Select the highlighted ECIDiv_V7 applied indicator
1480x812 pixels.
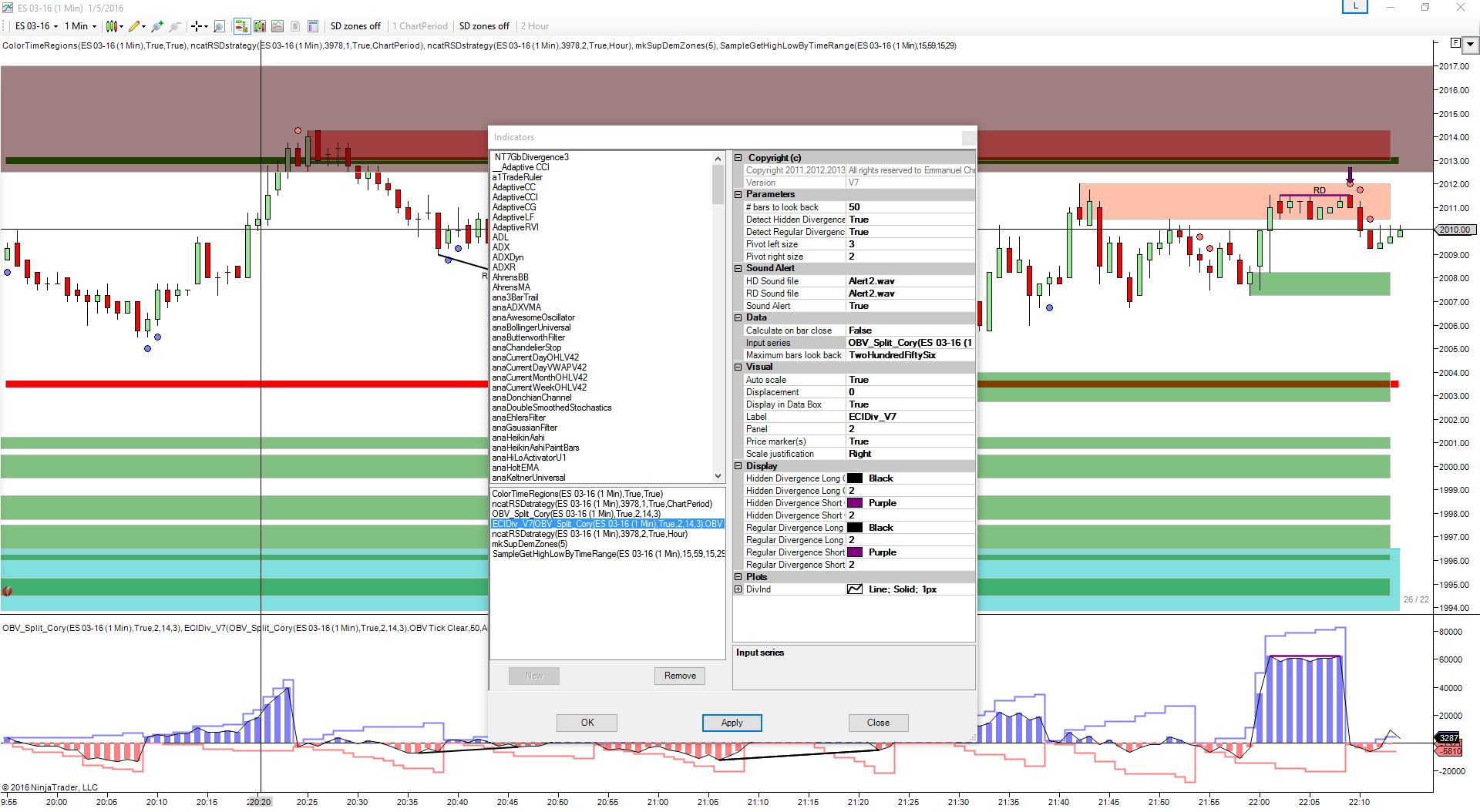(607, 524)
